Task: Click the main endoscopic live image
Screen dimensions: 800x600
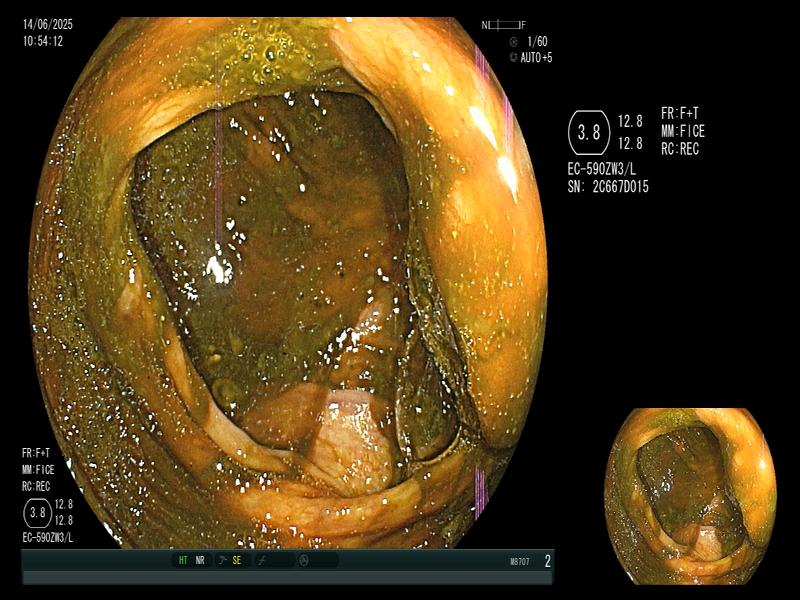Action: 288,283
